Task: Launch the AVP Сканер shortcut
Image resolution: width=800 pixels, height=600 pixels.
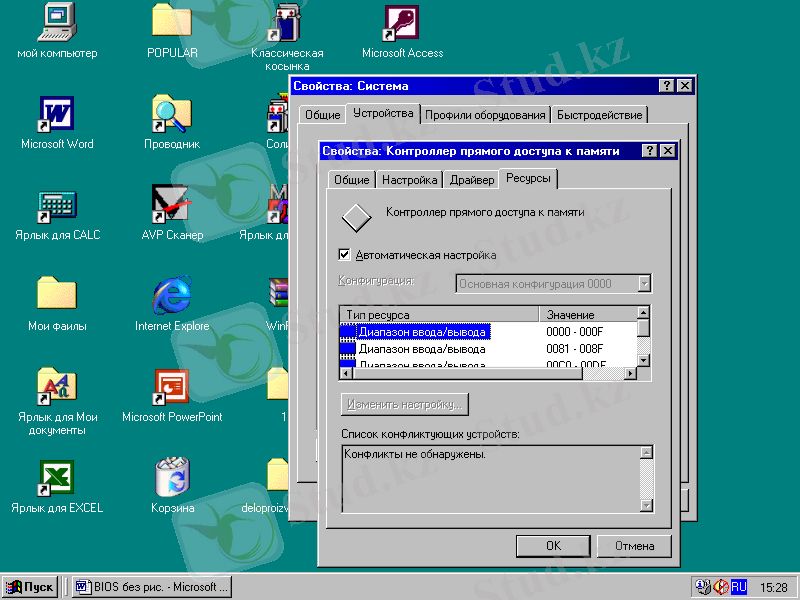Action: 172,205
